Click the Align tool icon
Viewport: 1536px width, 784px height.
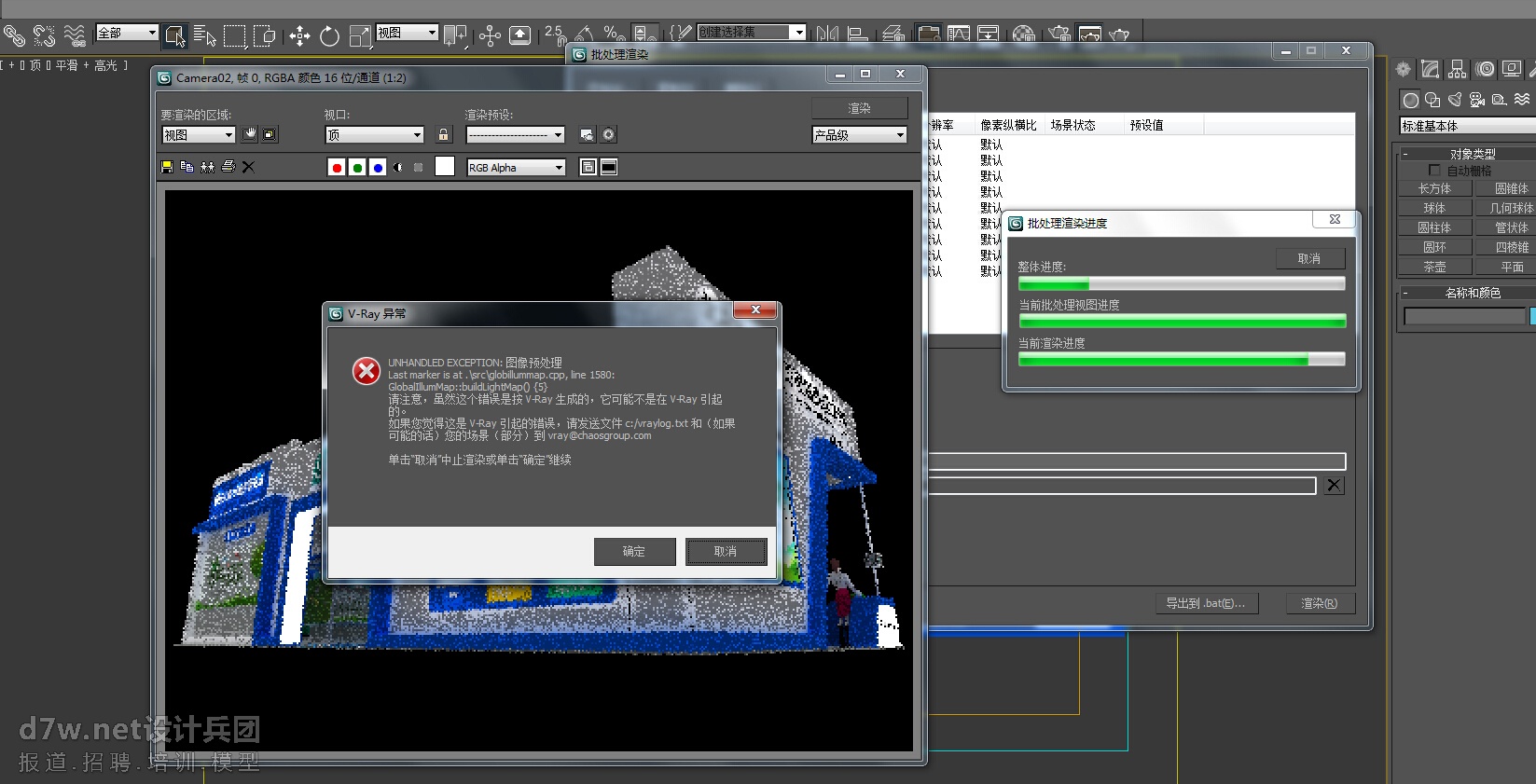coord(858,34)
